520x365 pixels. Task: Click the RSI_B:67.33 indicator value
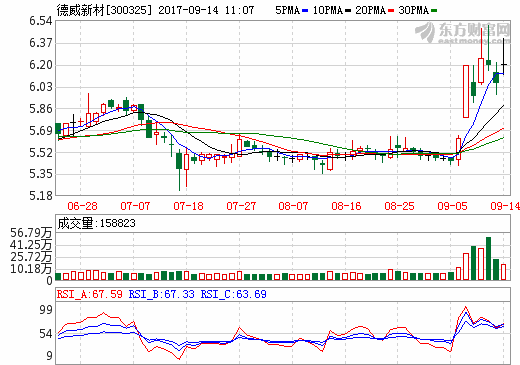pyautogui.click(x=161, y=294)
